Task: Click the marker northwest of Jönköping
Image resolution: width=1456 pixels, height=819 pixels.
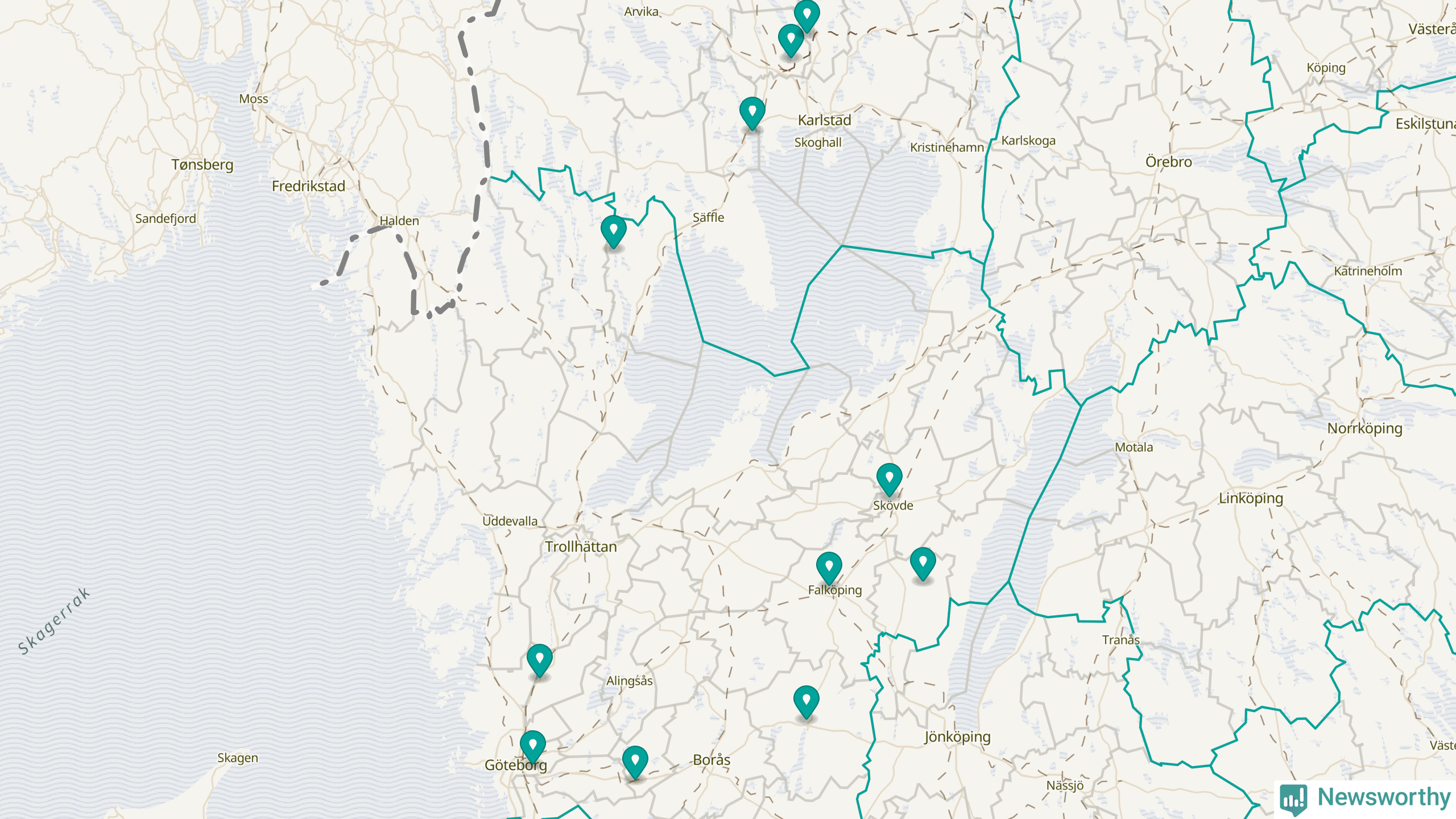Action: pyautogui.click(x=806, y=702)
